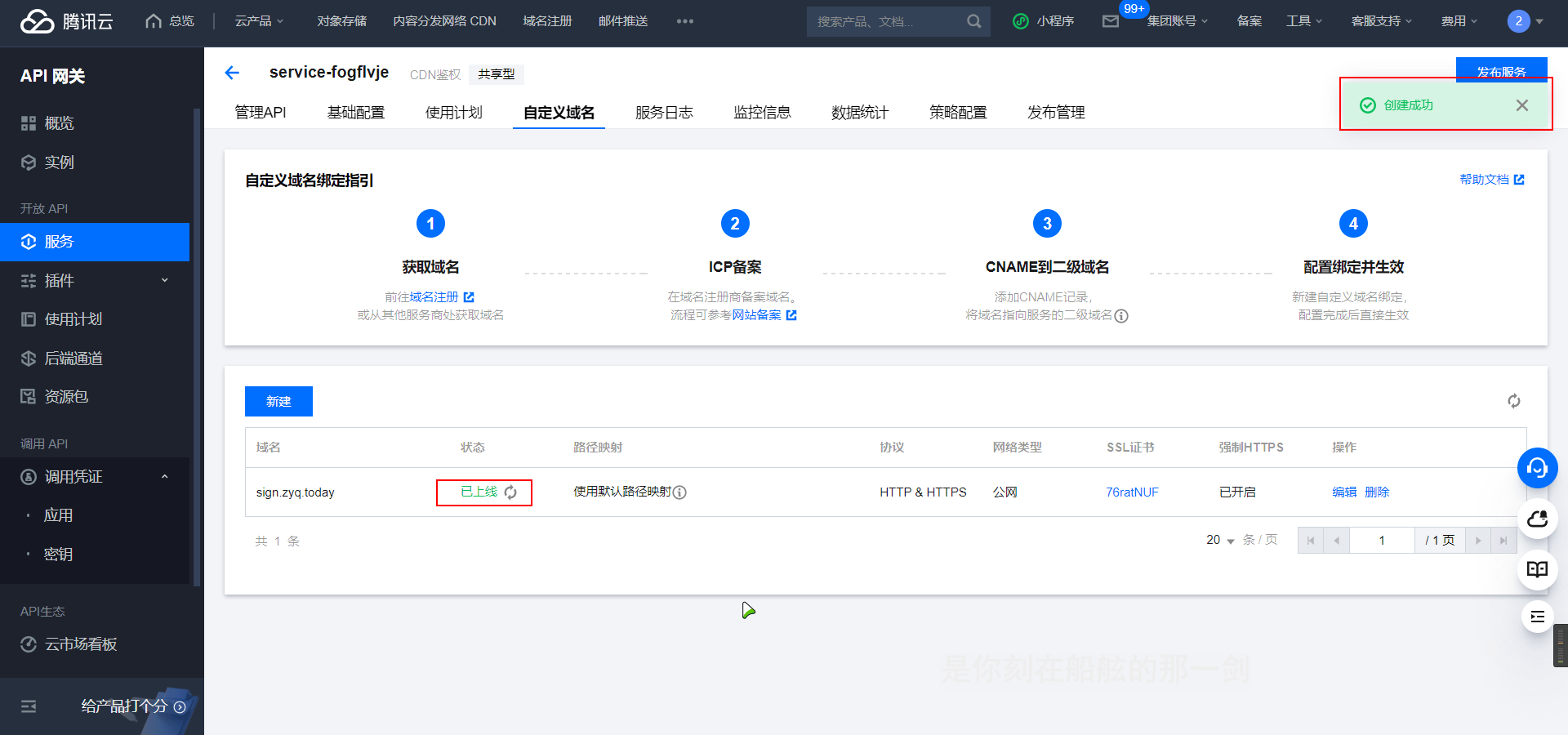Click the page number input field

tap(1381, 540)
